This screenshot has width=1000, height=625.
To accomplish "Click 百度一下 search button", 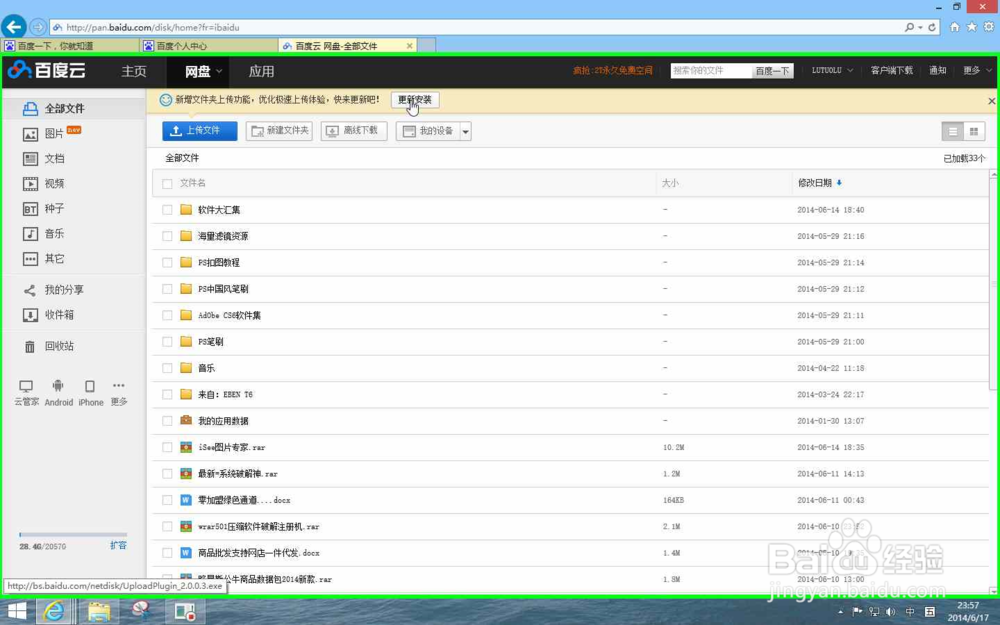I will coord(772,71).
